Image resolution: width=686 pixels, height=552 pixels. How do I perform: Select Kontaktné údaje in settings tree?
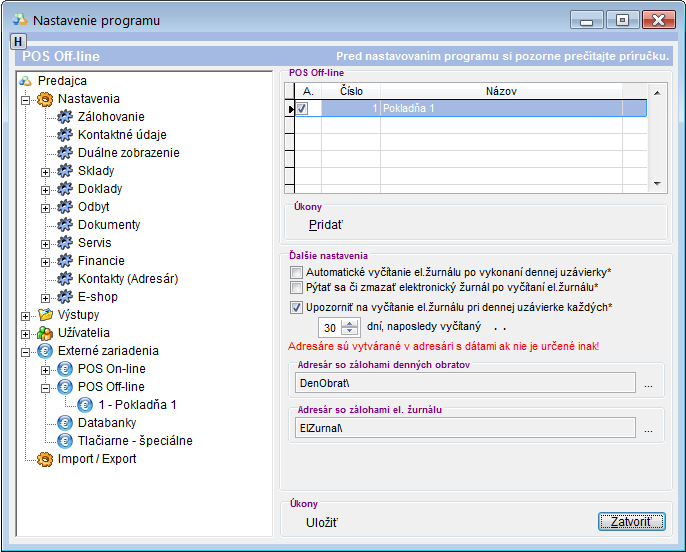[x=122, y=135]
